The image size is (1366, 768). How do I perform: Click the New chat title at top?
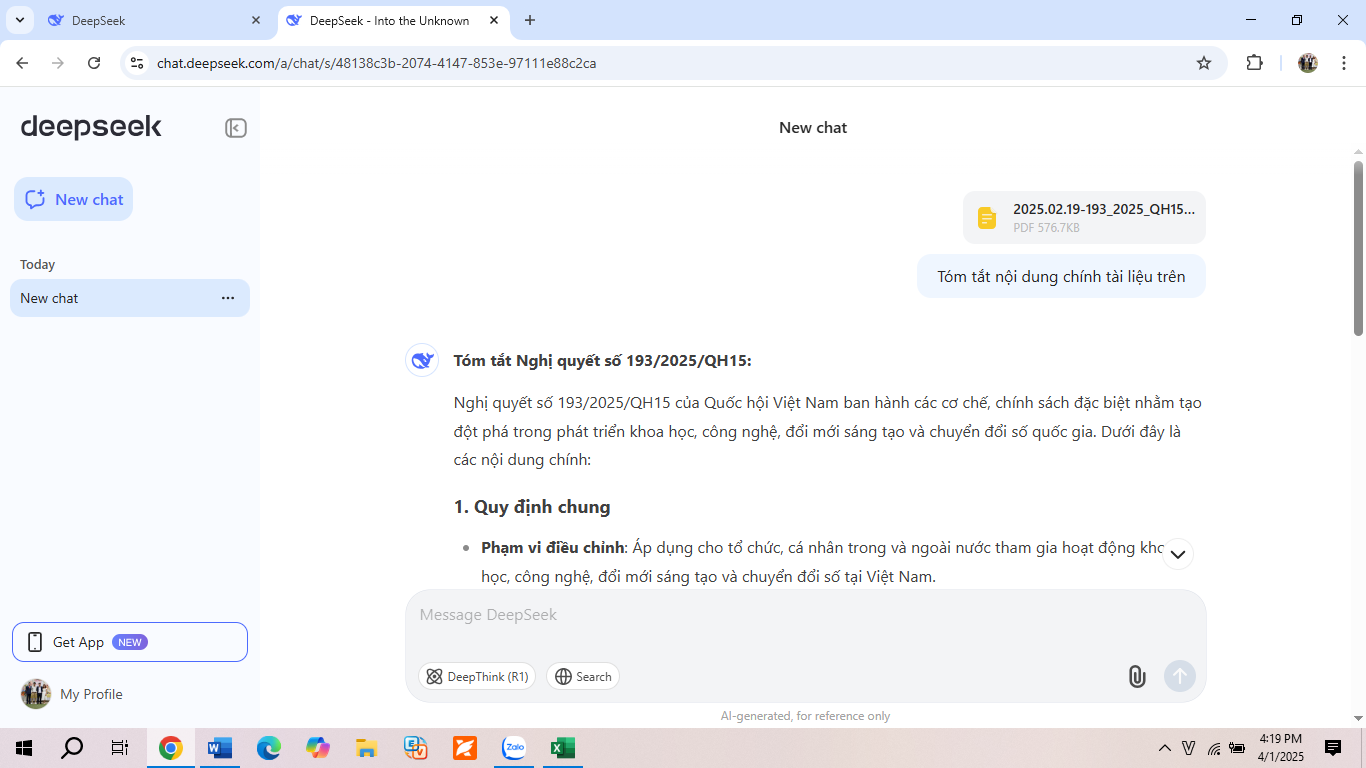pyautogui.click(x=813, y=128)
